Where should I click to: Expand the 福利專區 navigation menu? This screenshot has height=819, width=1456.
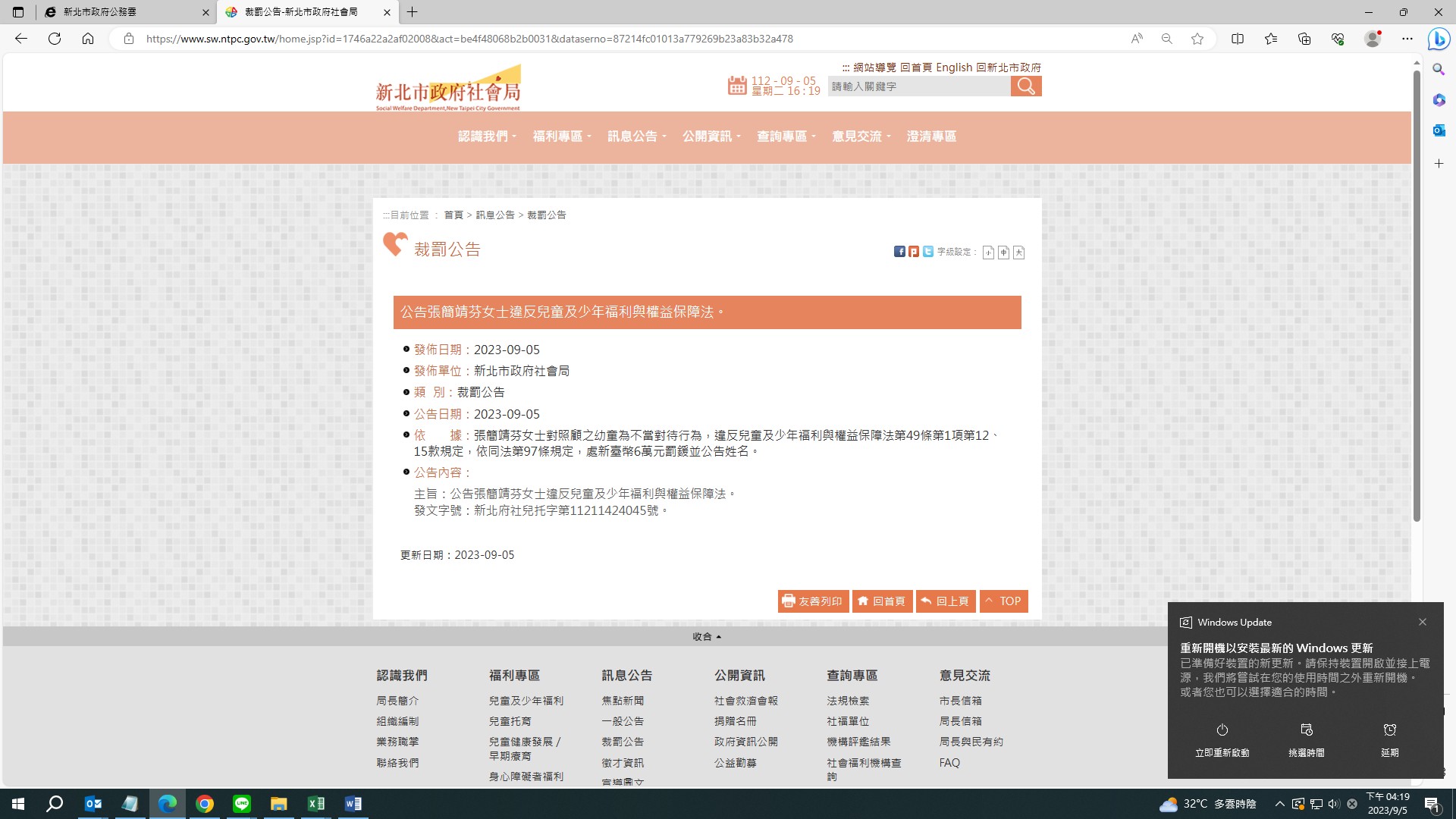(x=561, y=136)
